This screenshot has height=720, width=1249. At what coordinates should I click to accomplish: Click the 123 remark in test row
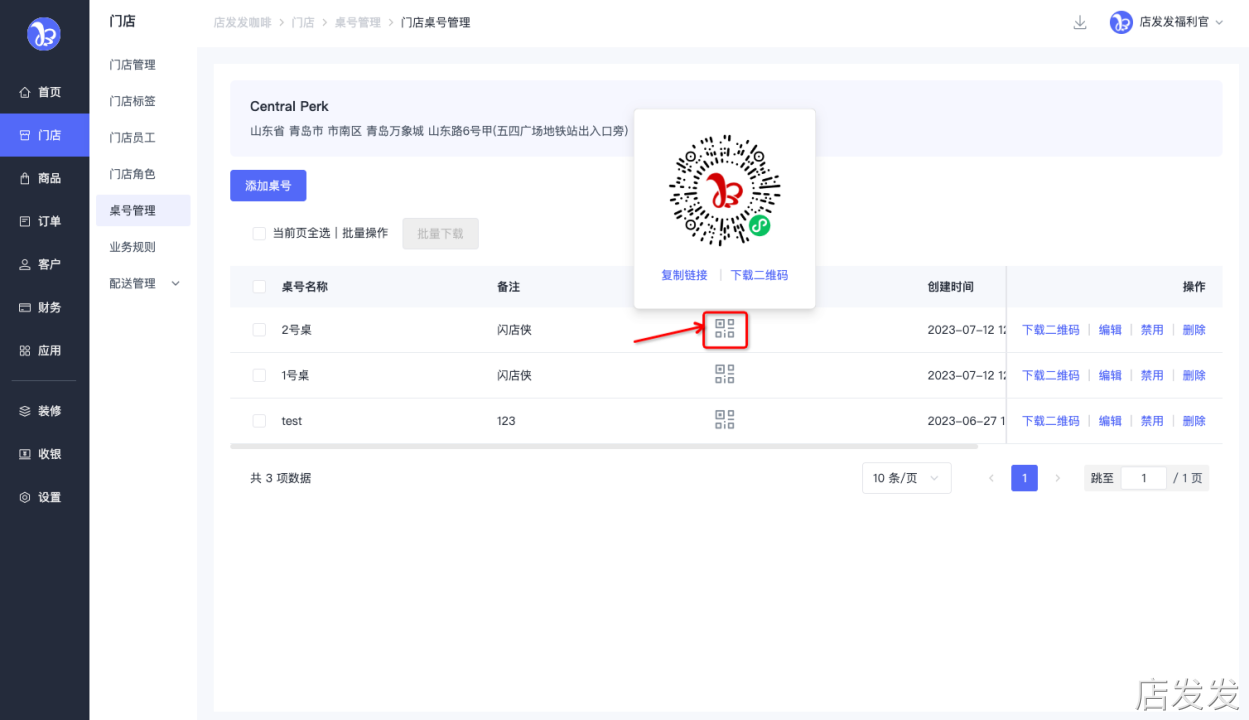[x=506, y=421]
